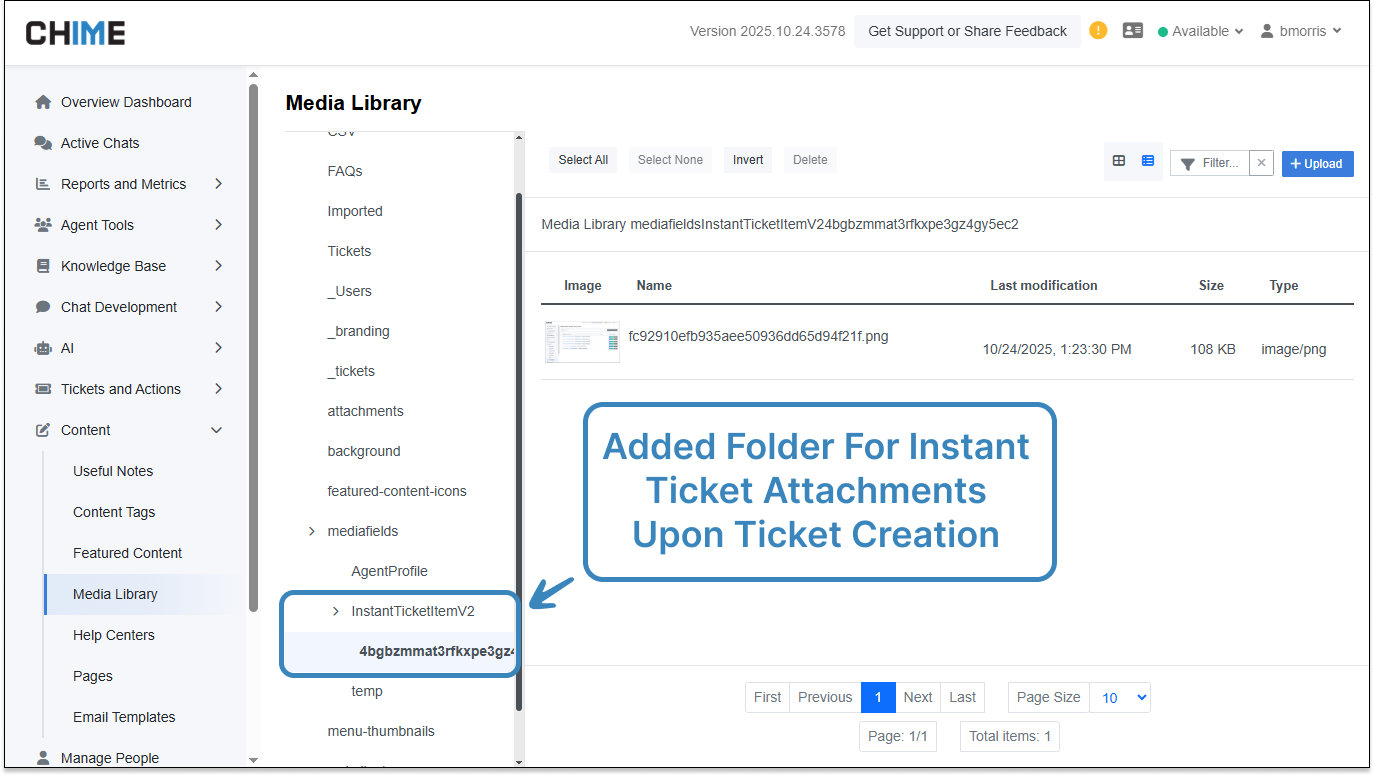Expand the Reports and Metrics menu
This screenshot has height=776, width=1374.
coord(218,184)
